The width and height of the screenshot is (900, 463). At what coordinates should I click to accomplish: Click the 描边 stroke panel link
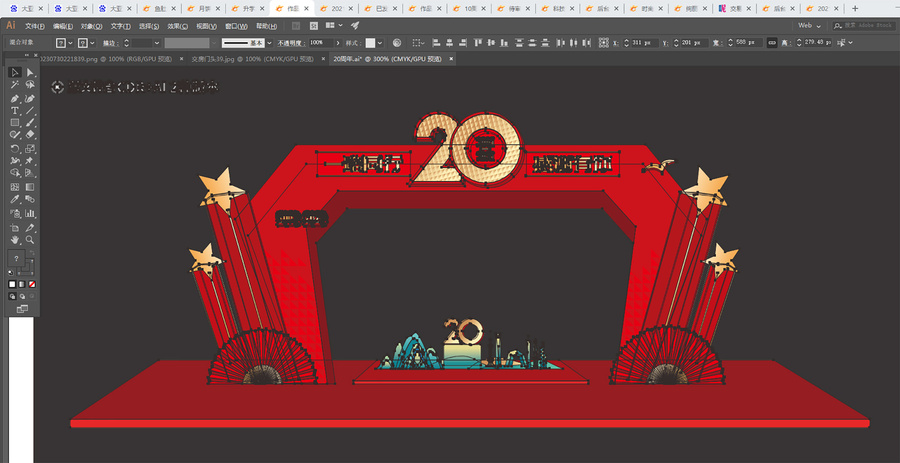(x=109, y=43)
